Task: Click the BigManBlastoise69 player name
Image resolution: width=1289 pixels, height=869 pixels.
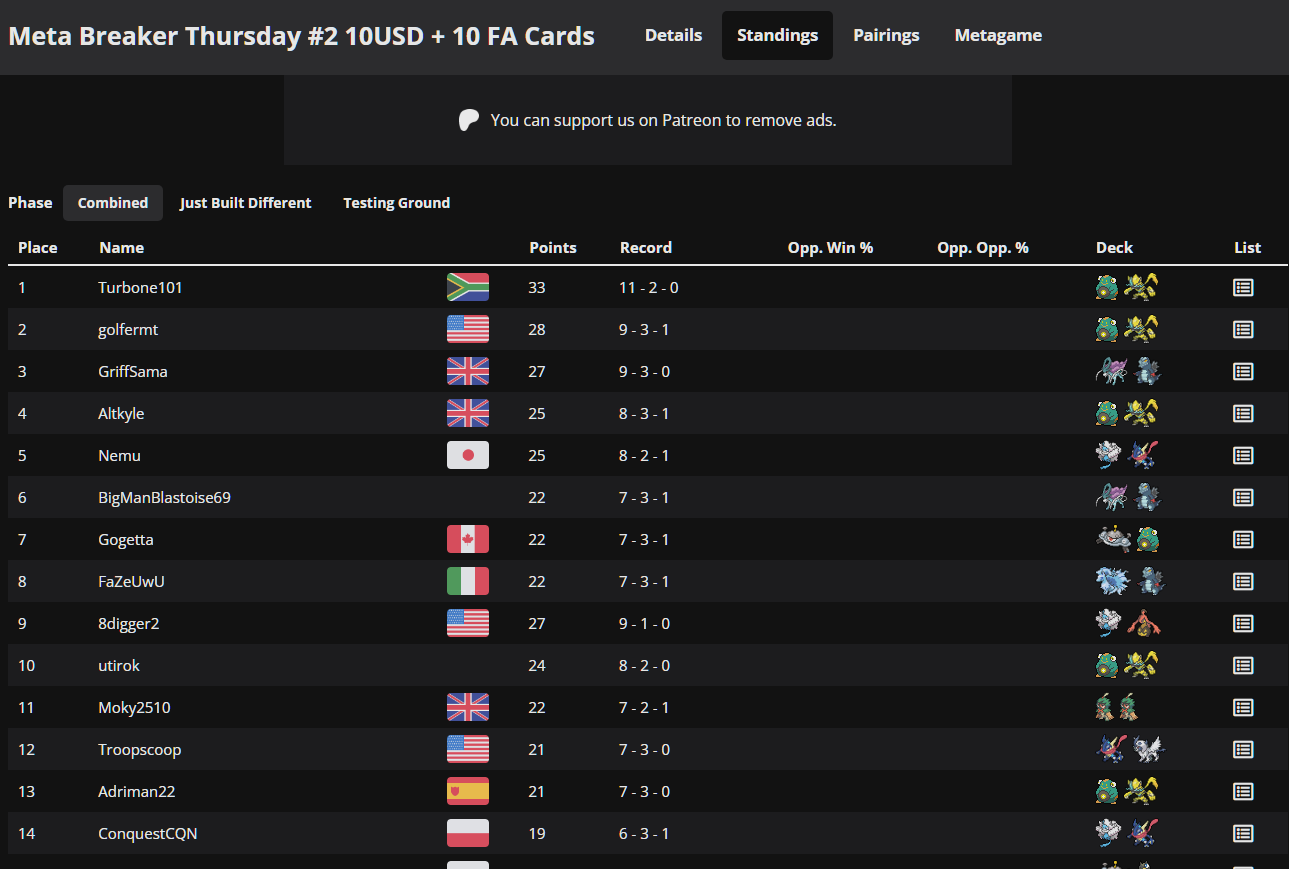Action: [x=164, y=498]
